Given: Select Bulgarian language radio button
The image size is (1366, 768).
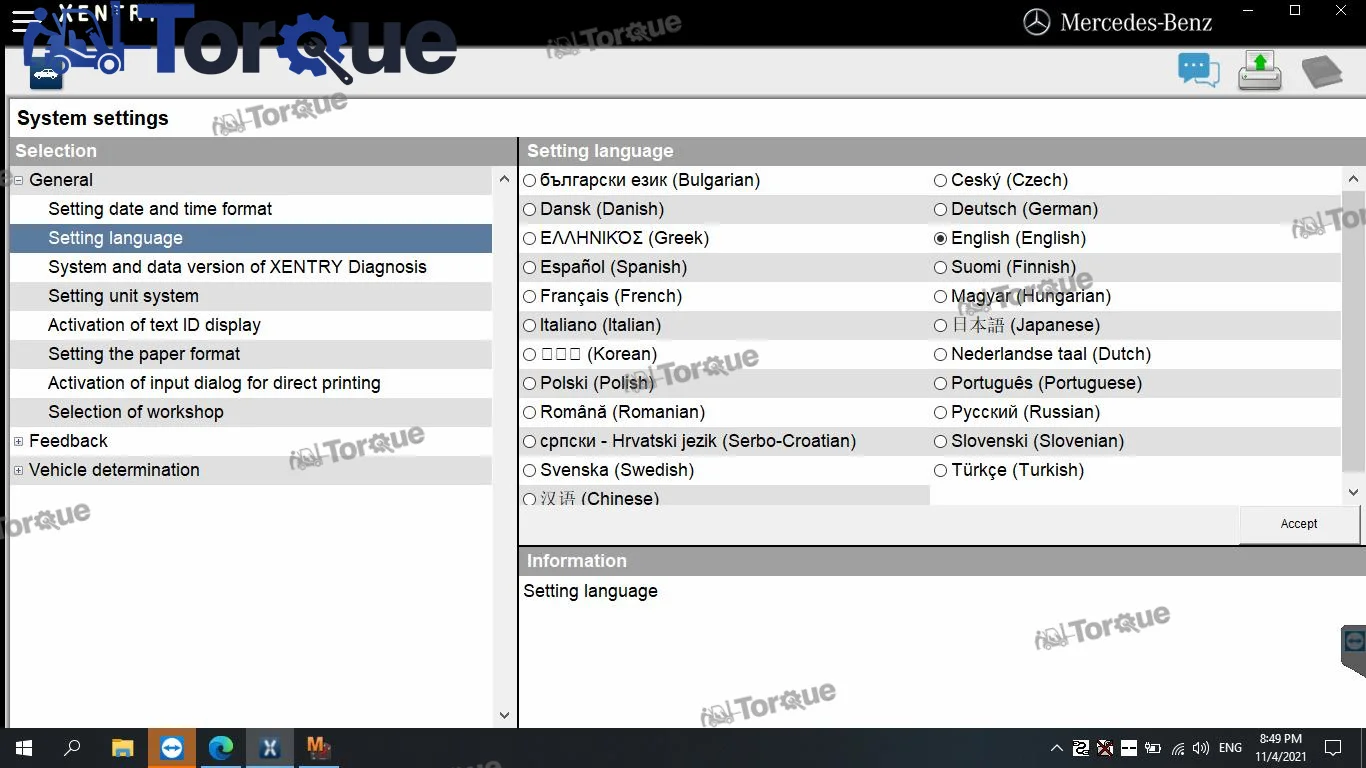Looking at the screenshot, I should [530, 181].
